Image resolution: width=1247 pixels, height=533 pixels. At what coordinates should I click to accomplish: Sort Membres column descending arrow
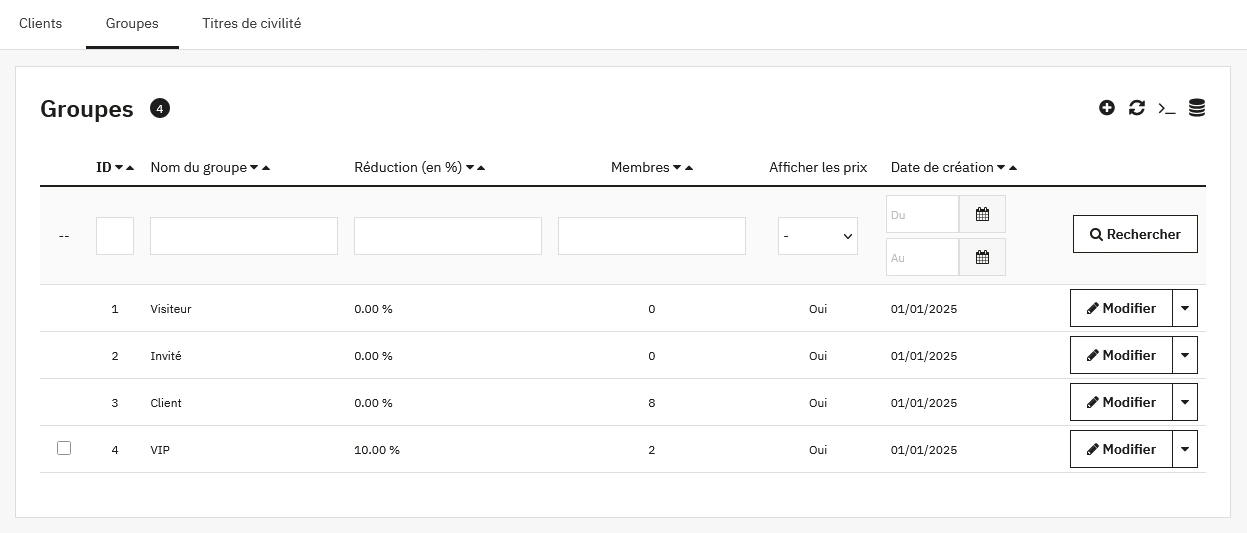click(677, 168)
